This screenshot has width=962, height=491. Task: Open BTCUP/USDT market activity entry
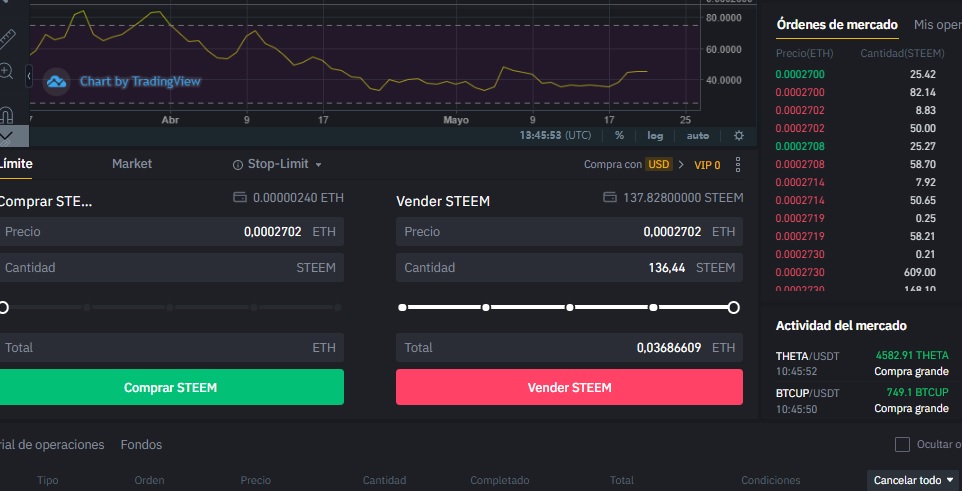tap(862, 400)
